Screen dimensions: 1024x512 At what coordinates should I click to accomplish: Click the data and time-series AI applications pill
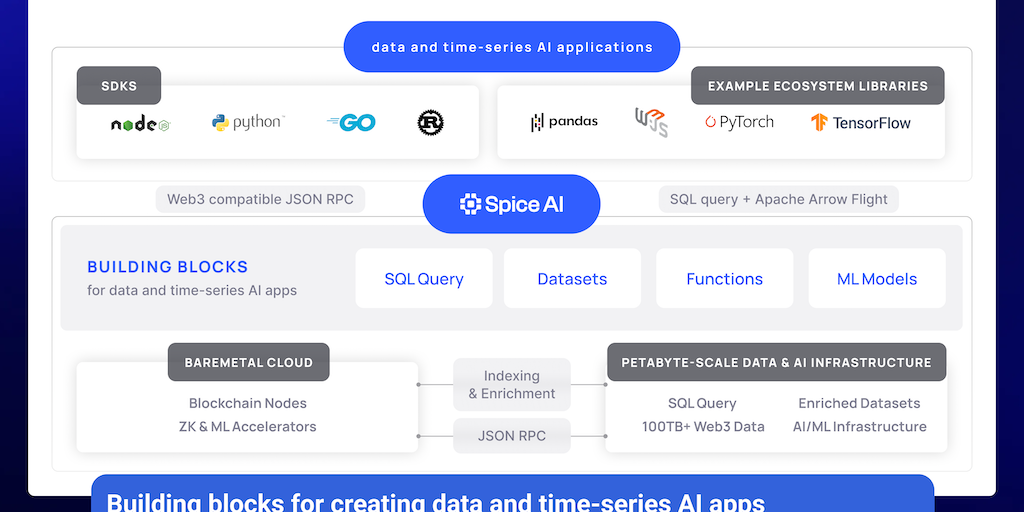[x=511, y=47]
